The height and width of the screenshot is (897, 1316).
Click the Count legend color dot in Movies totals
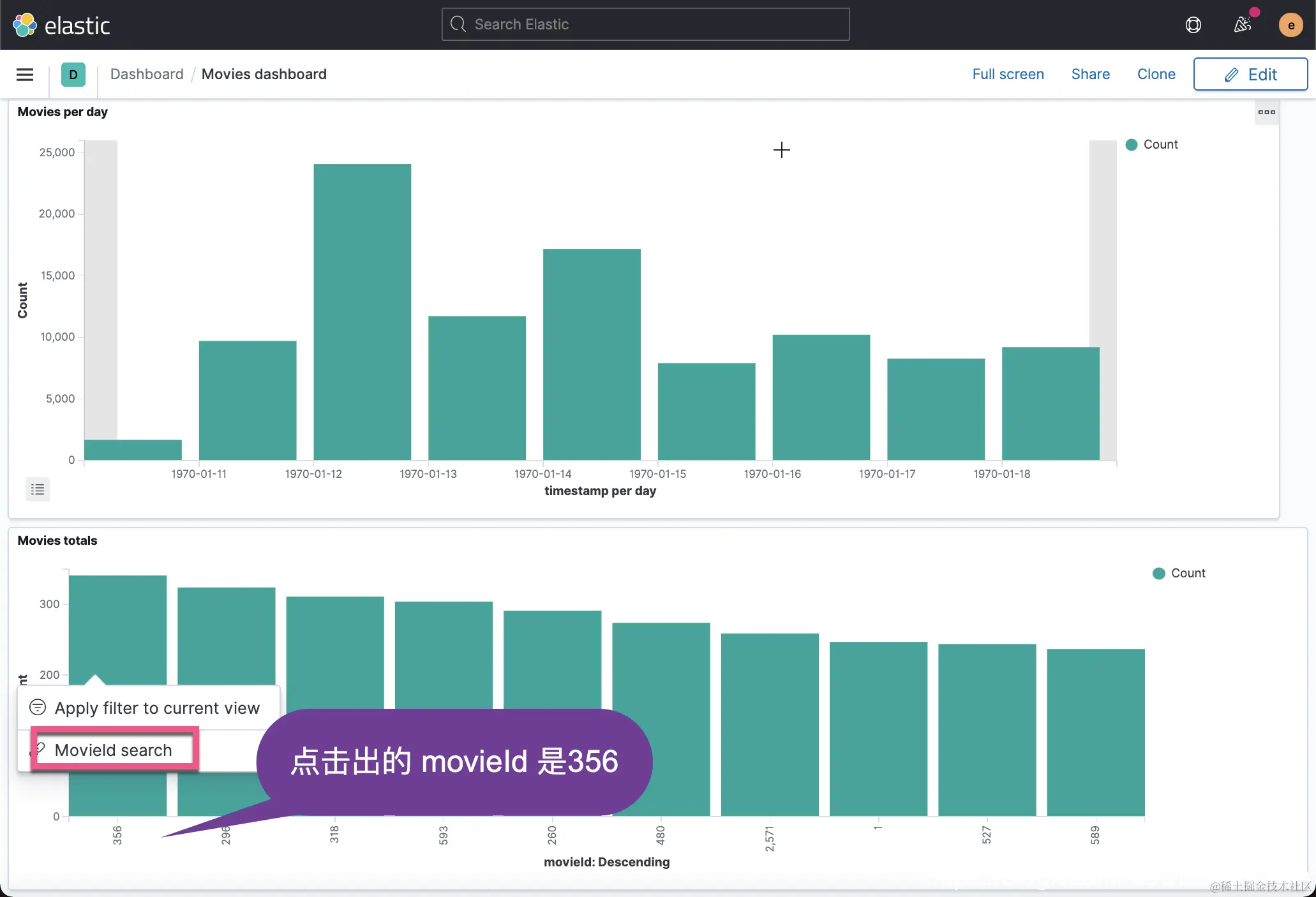(x=1159, y=574)
